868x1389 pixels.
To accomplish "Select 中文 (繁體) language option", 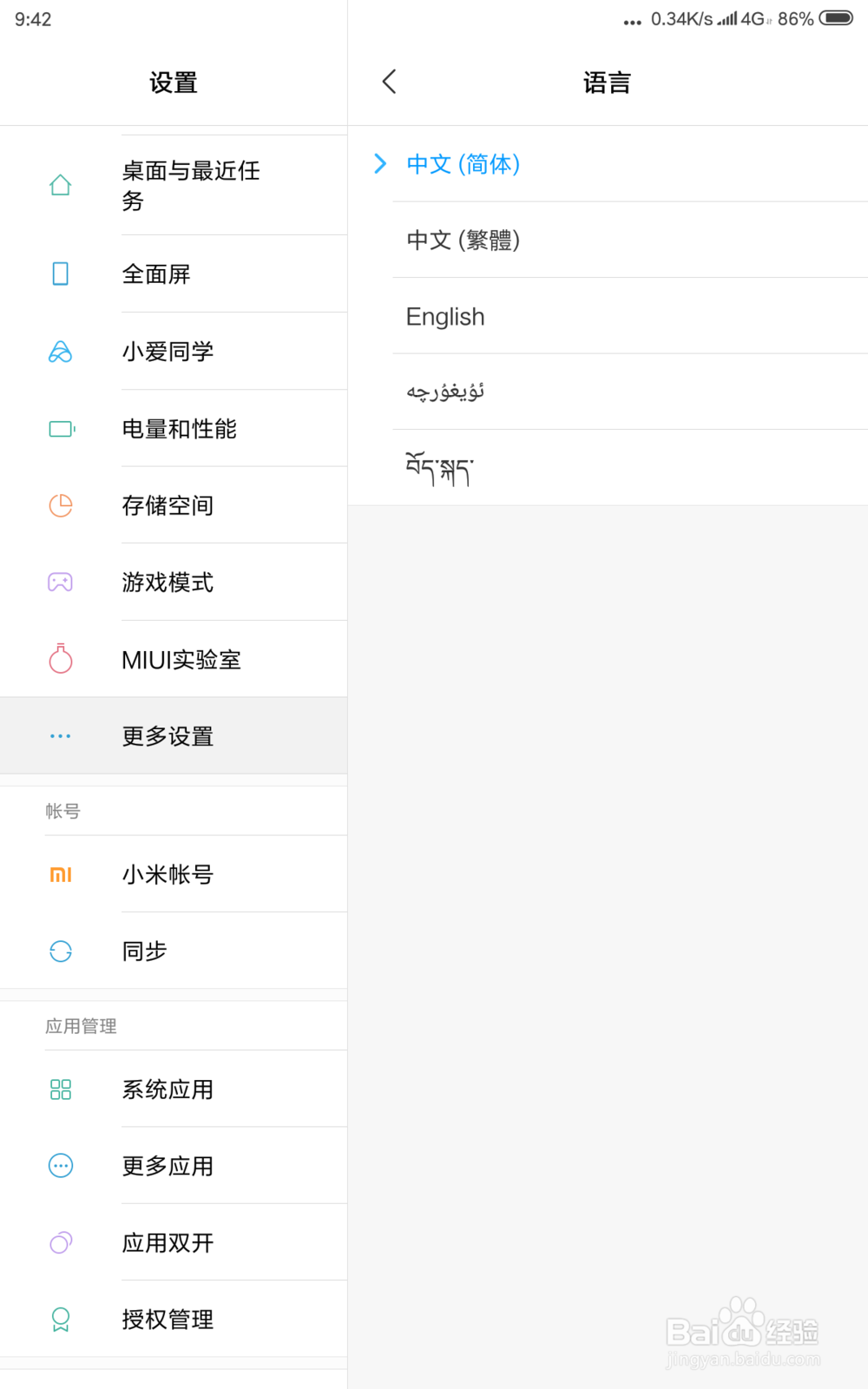I will point(464,240).
